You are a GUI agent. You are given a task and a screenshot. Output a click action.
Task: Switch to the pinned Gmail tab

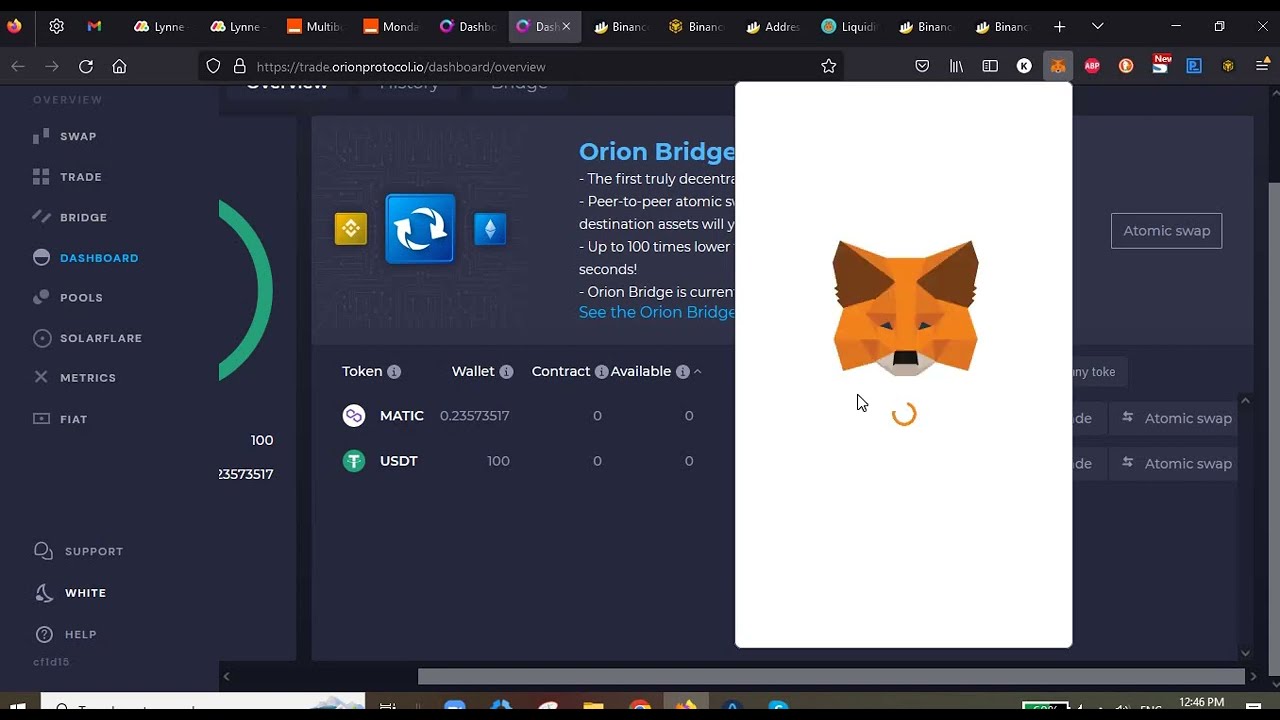(x=94, y=26)
